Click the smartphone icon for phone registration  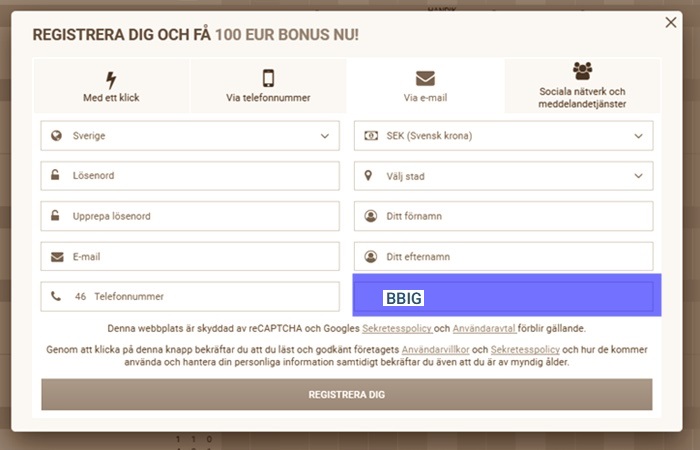pyautogui.click(x=268, y=79)
